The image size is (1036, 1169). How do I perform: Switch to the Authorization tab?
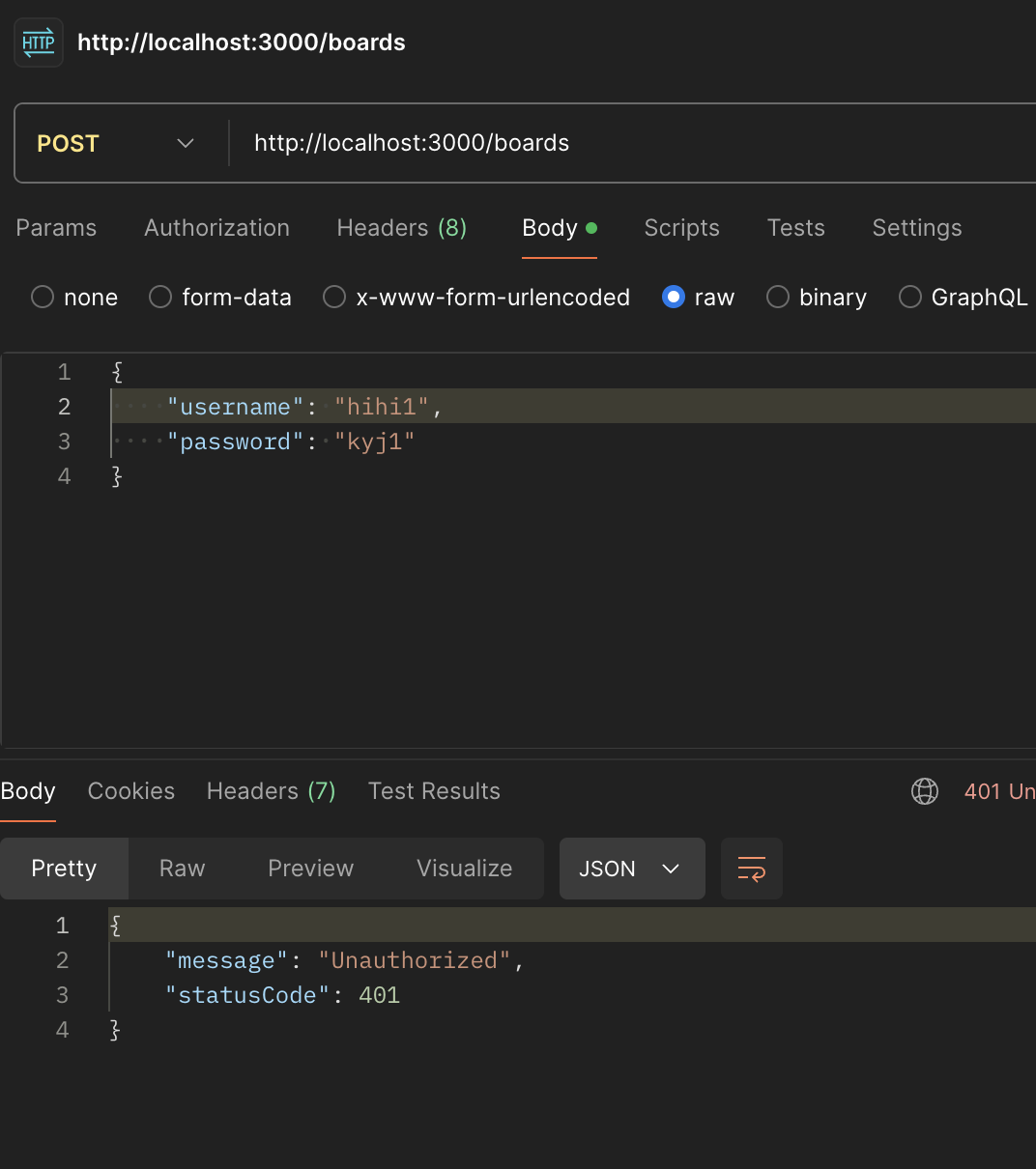tap(216, 228)
